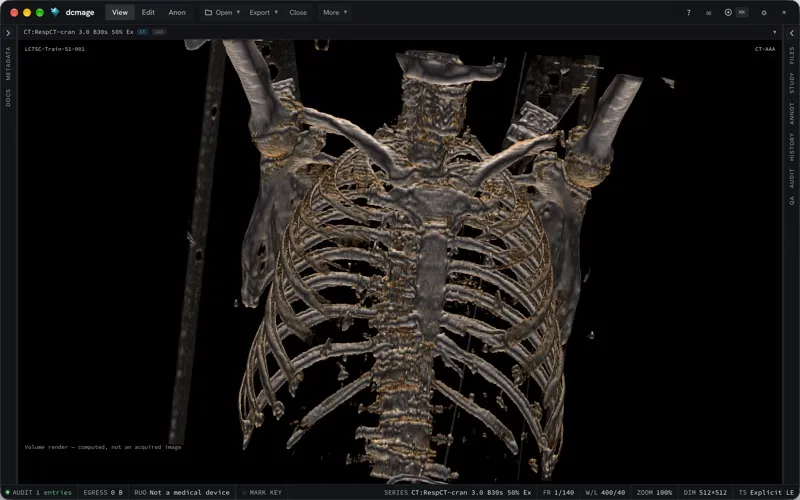The height and width of the screenshot is (500, 800).
Task: Open the STUDY panel tab on the right
Action: point(792,83)
